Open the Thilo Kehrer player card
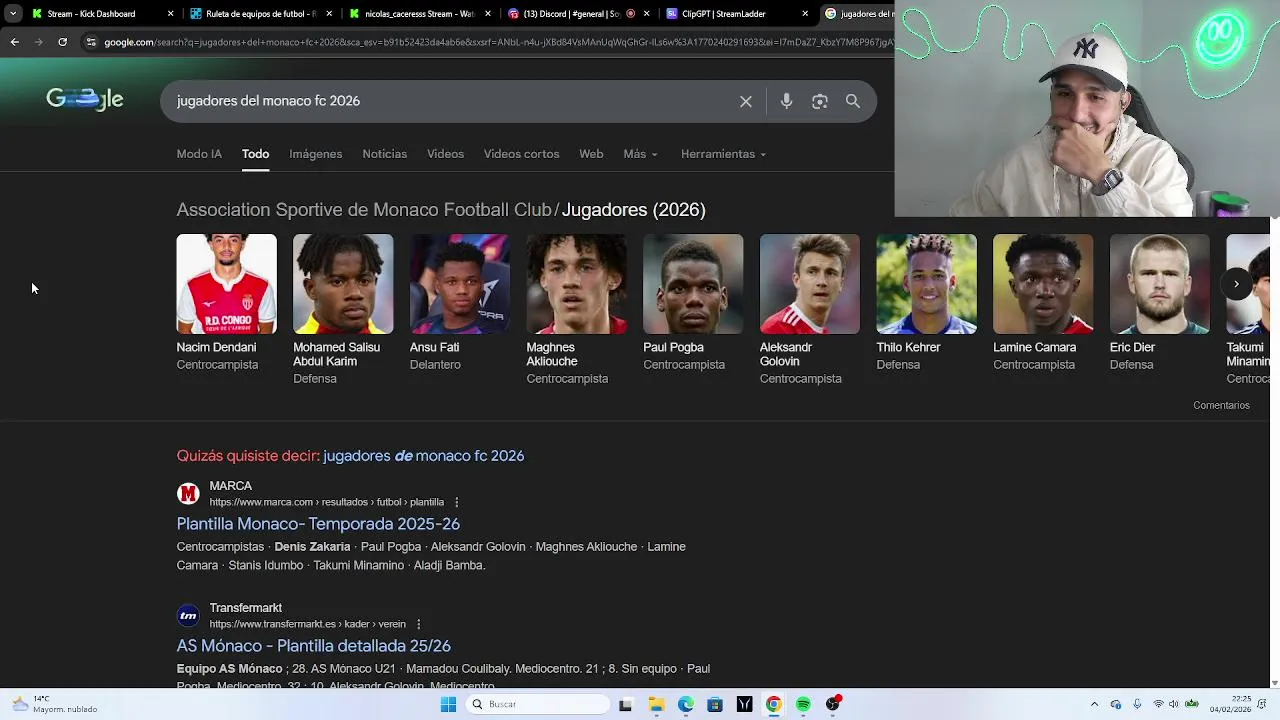 tap(927, 303)
